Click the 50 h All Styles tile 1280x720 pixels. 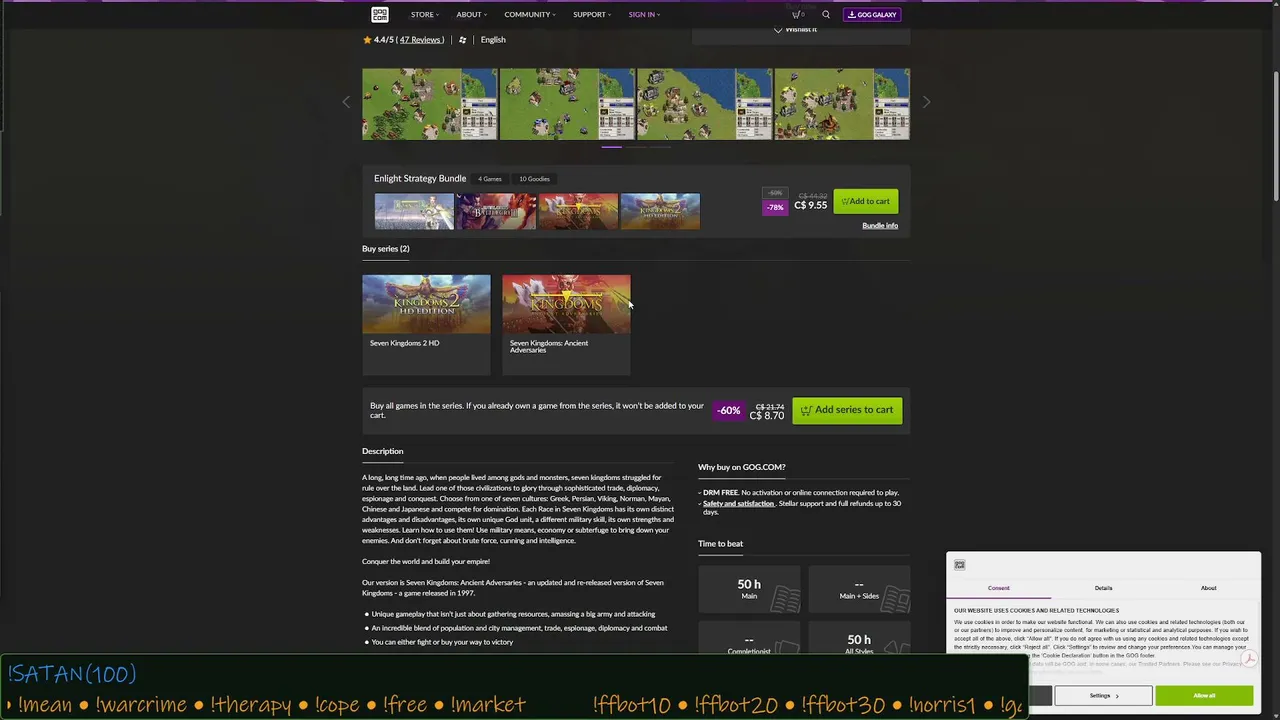click(859, 638)
